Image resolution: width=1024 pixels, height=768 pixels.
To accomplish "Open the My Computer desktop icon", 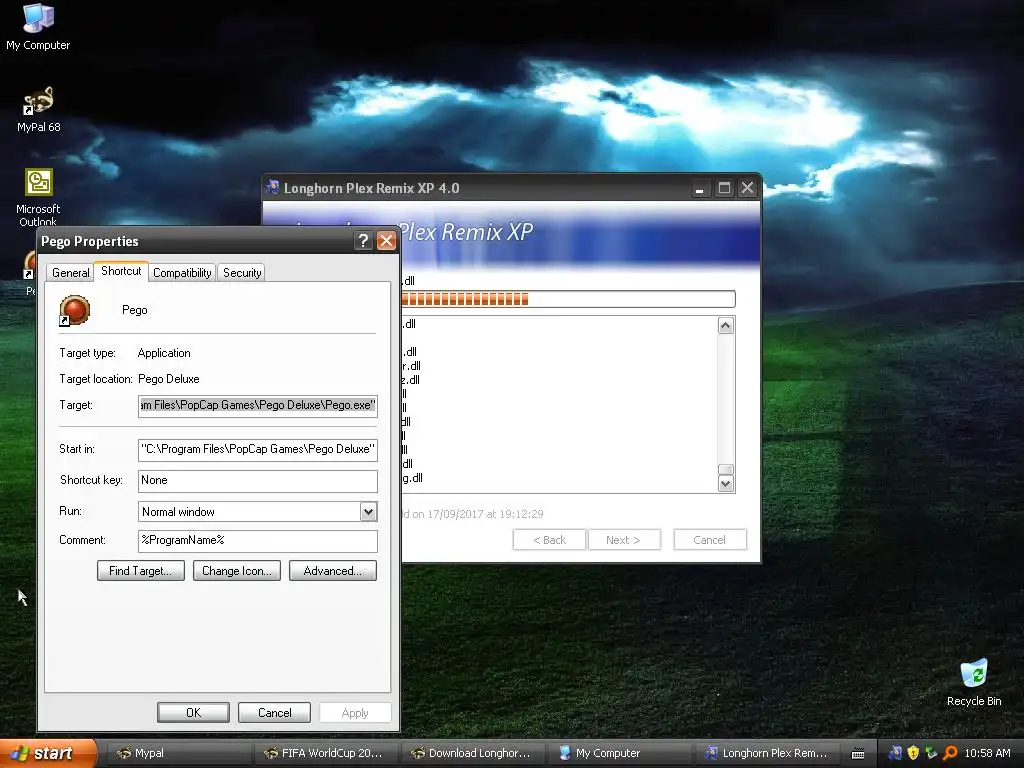I will pos(38,26).
